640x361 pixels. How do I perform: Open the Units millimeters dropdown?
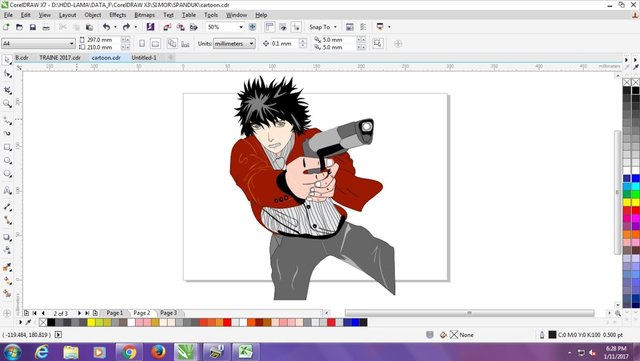tap(251, 44)
